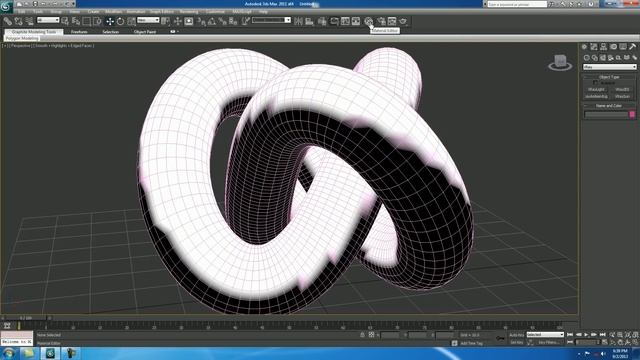Open the Utilities hammer panel
This screenshot has height=360, width=640.
[x=633, y=47]
